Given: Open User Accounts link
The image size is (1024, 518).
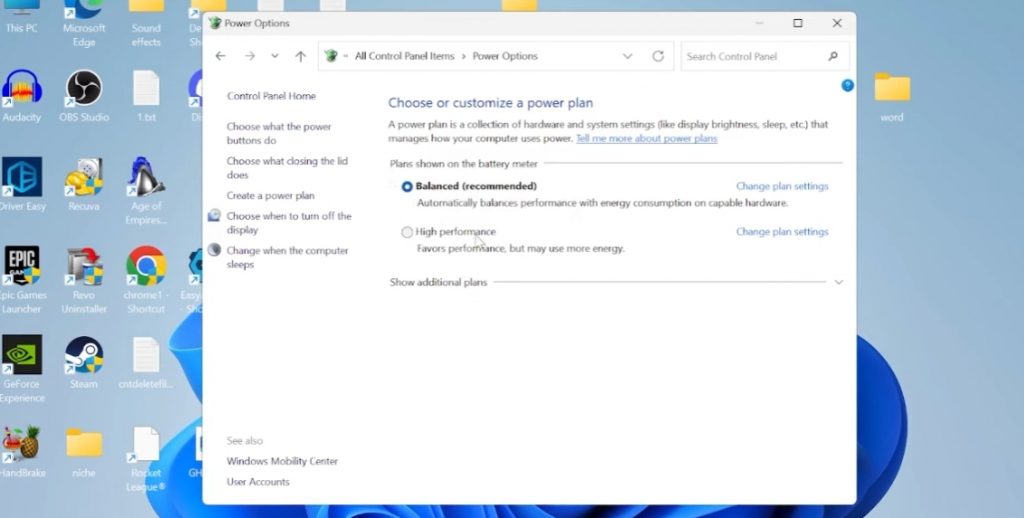Looking at the screenshot, I should click(258, 482).
